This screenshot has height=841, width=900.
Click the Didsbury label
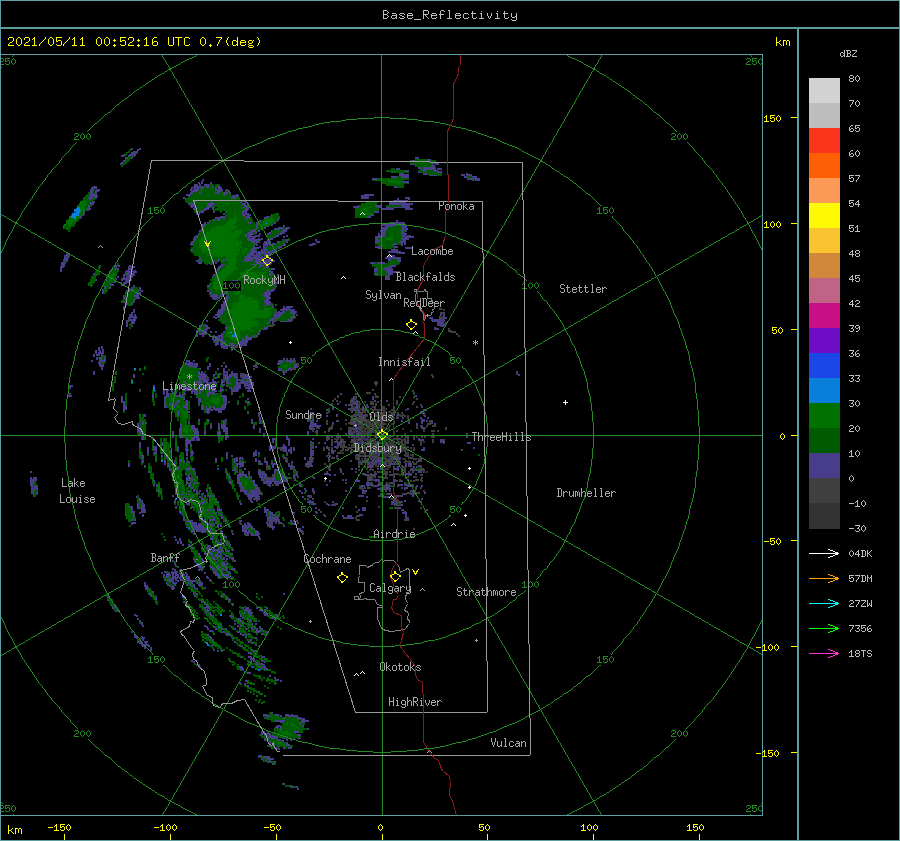click(x=377, y=448)
